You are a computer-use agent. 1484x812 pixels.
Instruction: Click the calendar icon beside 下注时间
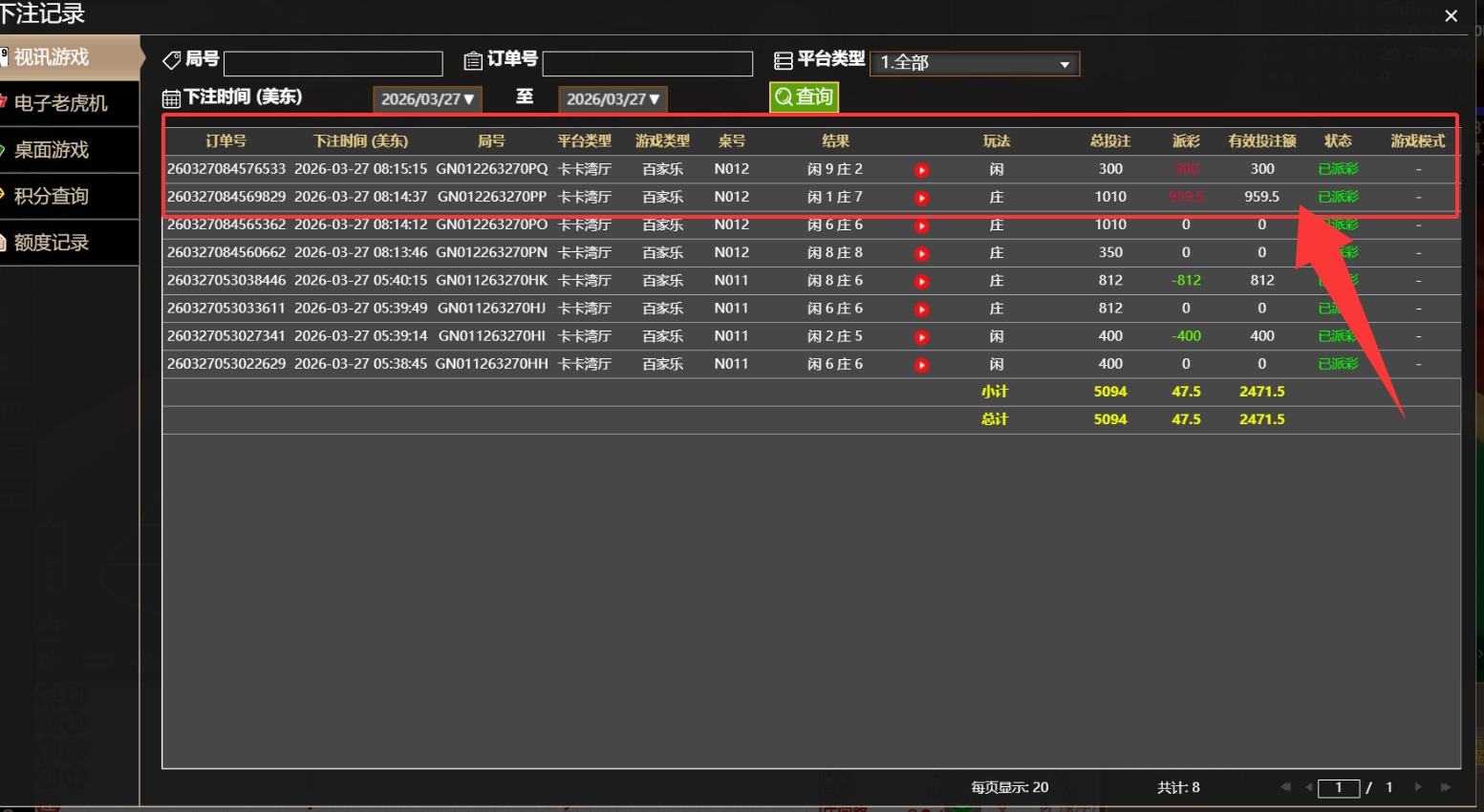171,98
